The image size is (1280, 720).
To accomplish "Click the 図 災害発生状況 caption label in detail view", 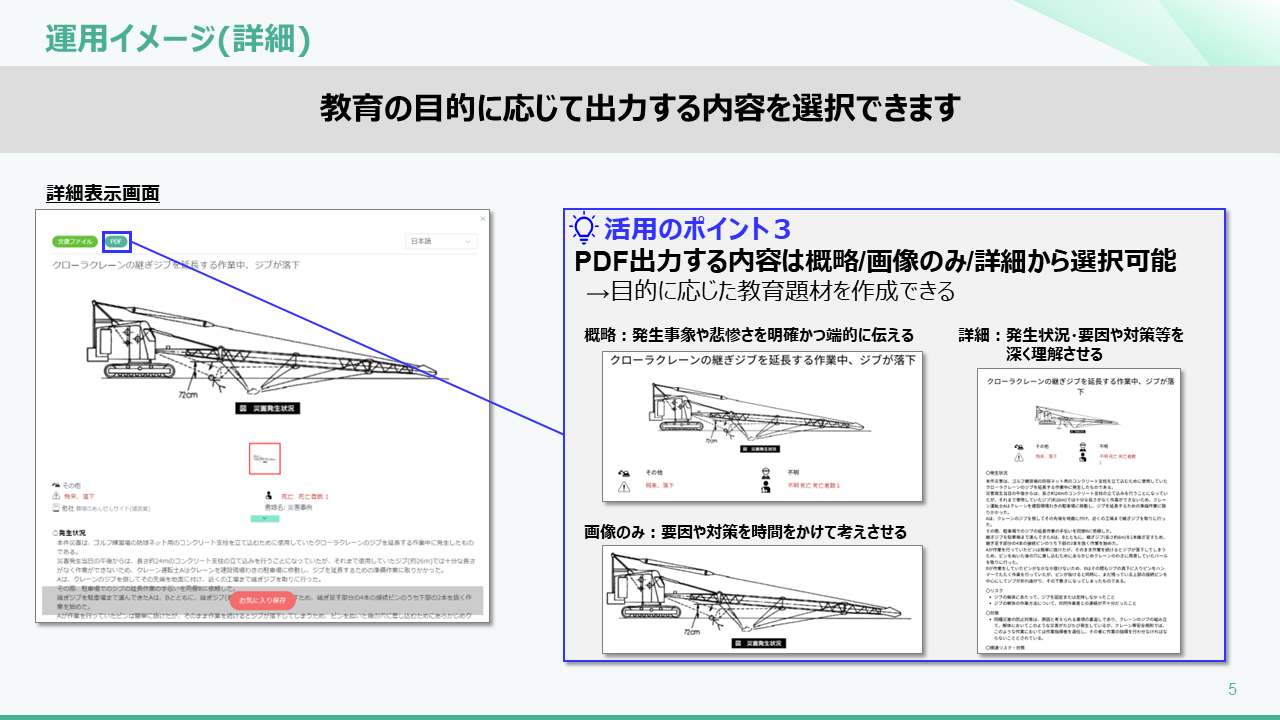I will (x=266, y=409).
